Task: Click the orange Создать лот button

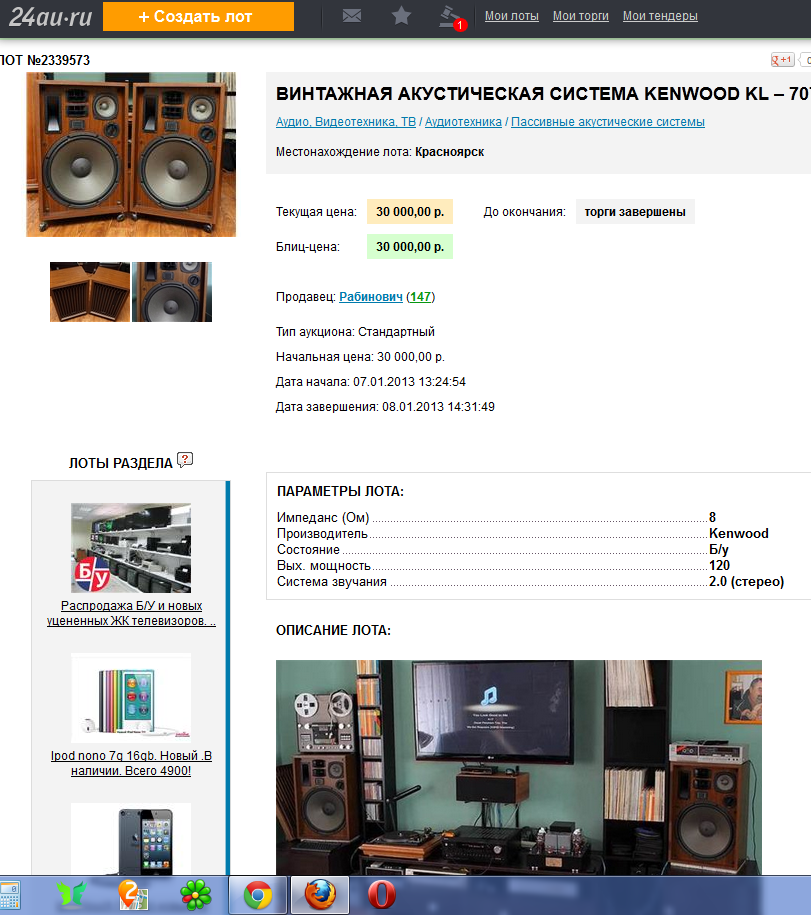Action: pyautogui.click(x=198, y=16)
